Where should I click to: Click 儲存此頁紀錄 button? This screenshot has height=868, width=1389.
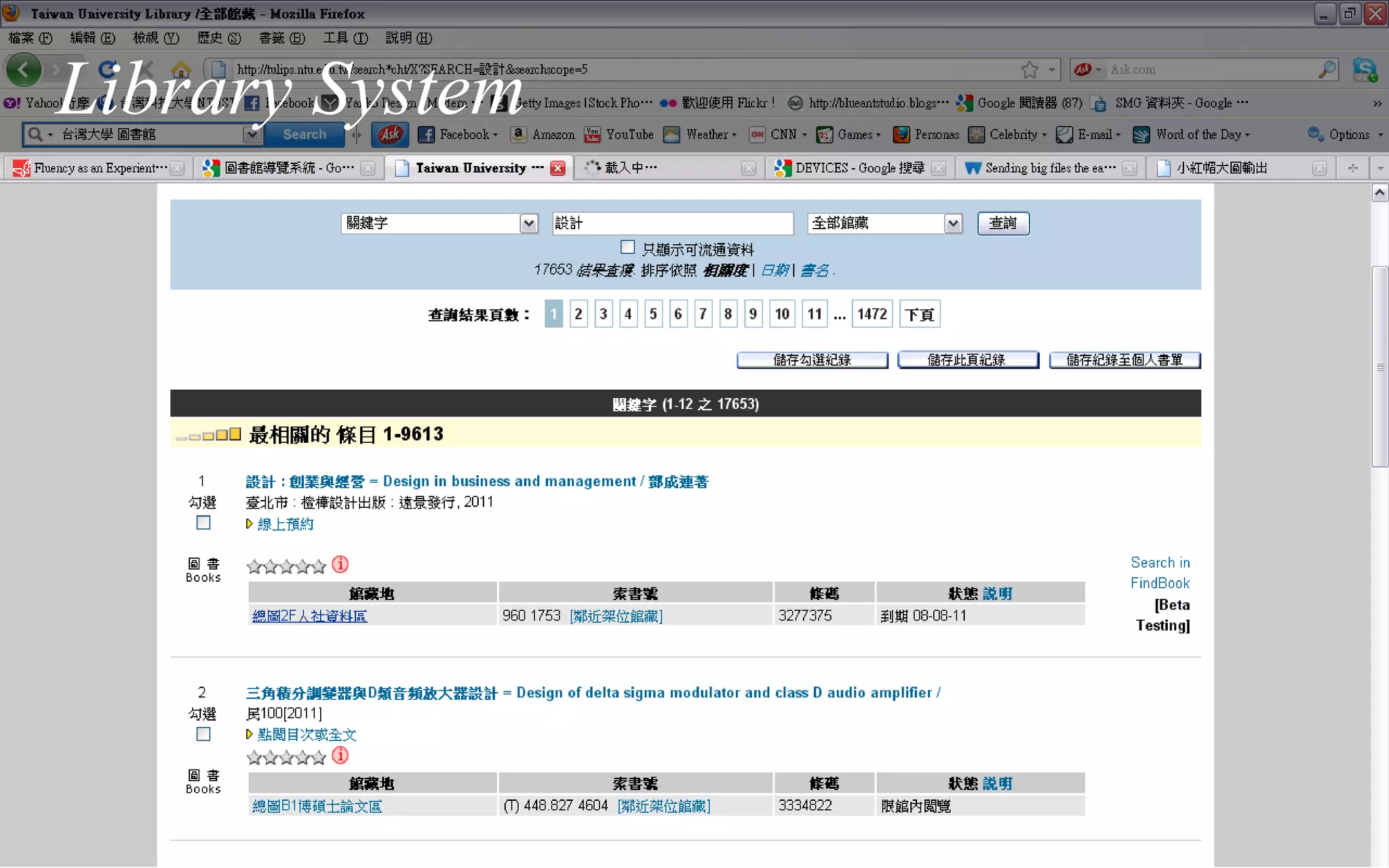click(x=967, y=360)
